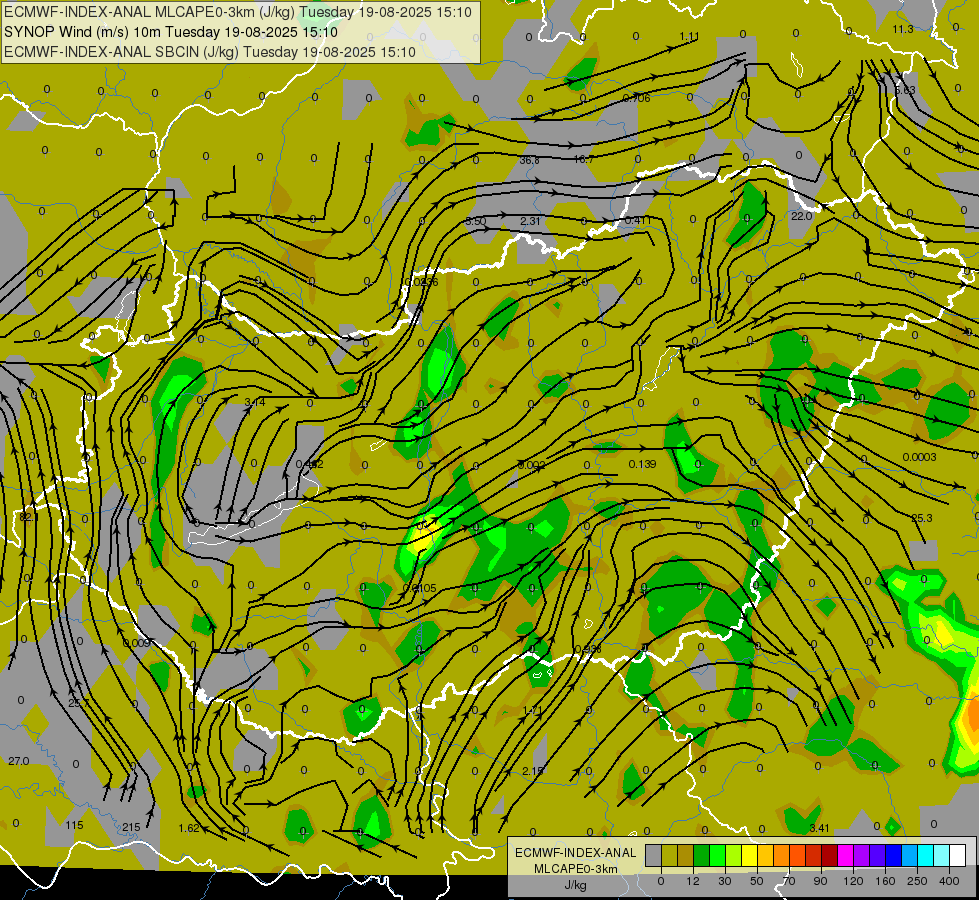Screen dimensions: 979x900
Task: Click the legend tick label 160
Action: tap(885, 881)
